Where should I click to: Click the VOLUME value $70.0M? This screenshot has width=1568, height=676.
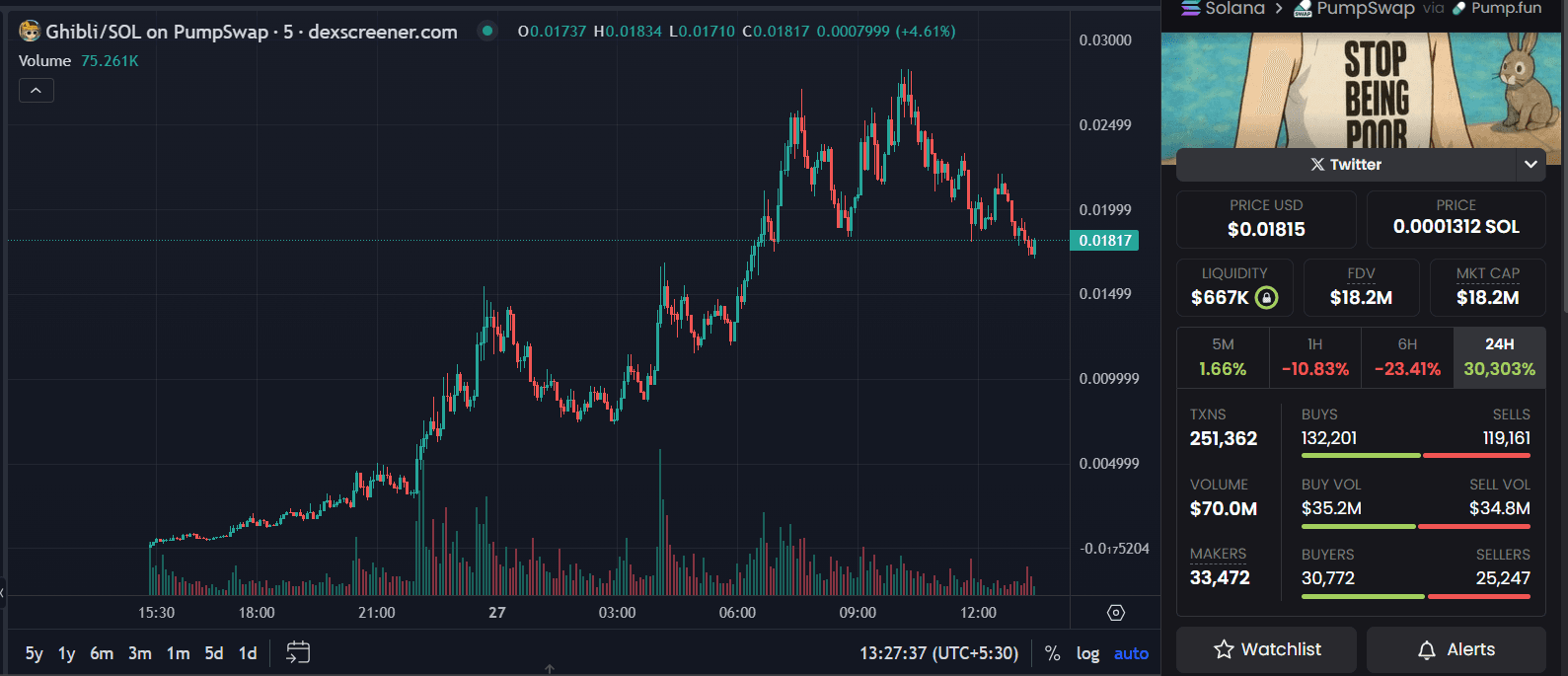[1223, 509]
